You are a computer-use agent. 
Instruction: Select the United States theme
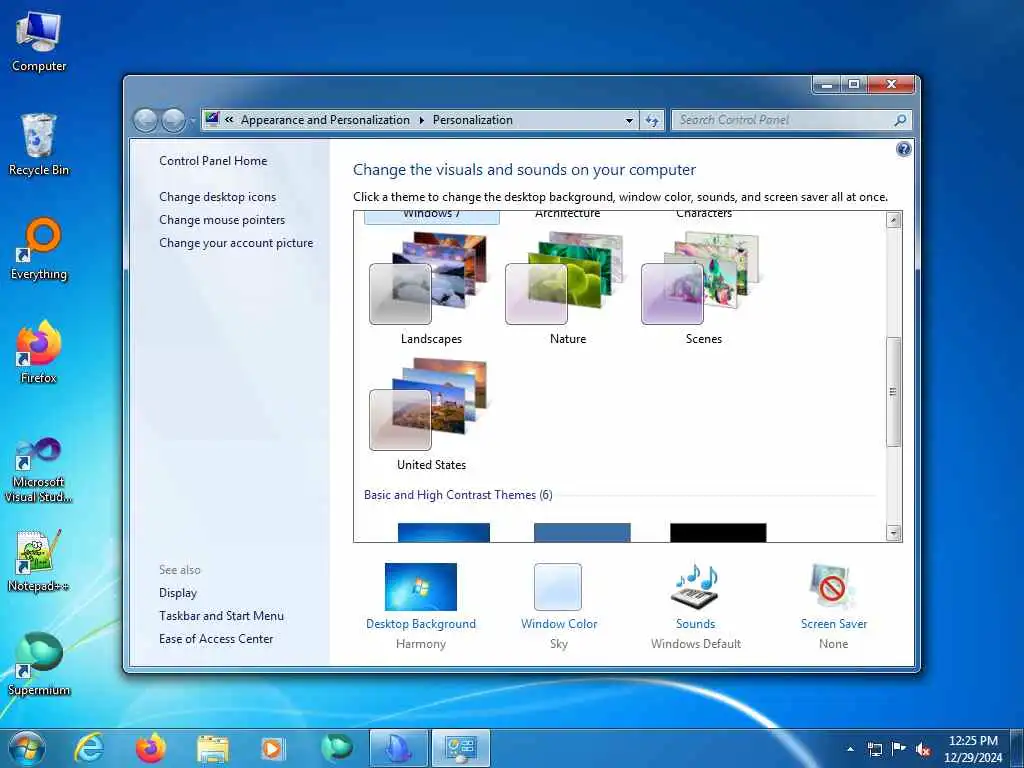431,415
